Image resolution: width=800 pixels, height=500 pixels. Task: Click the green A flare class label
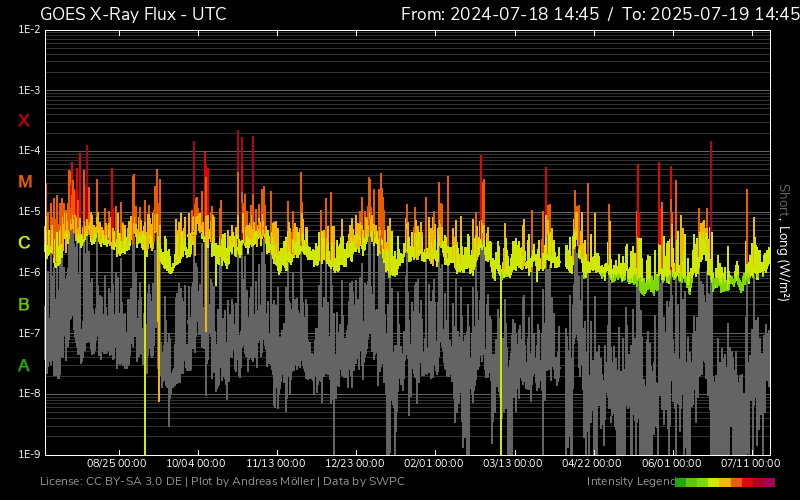24,366
